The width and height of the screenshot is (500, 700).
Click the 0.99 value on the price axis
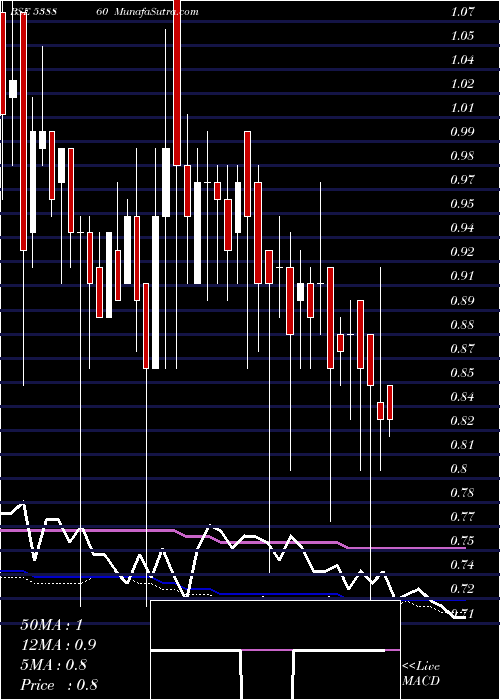tap(462, 132)
